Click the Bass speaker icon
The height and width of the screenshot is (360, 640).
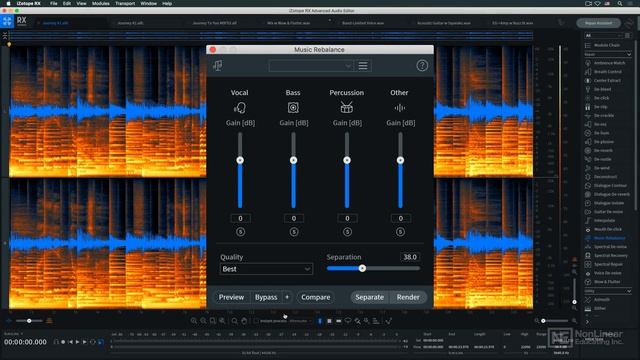point(293,108)
